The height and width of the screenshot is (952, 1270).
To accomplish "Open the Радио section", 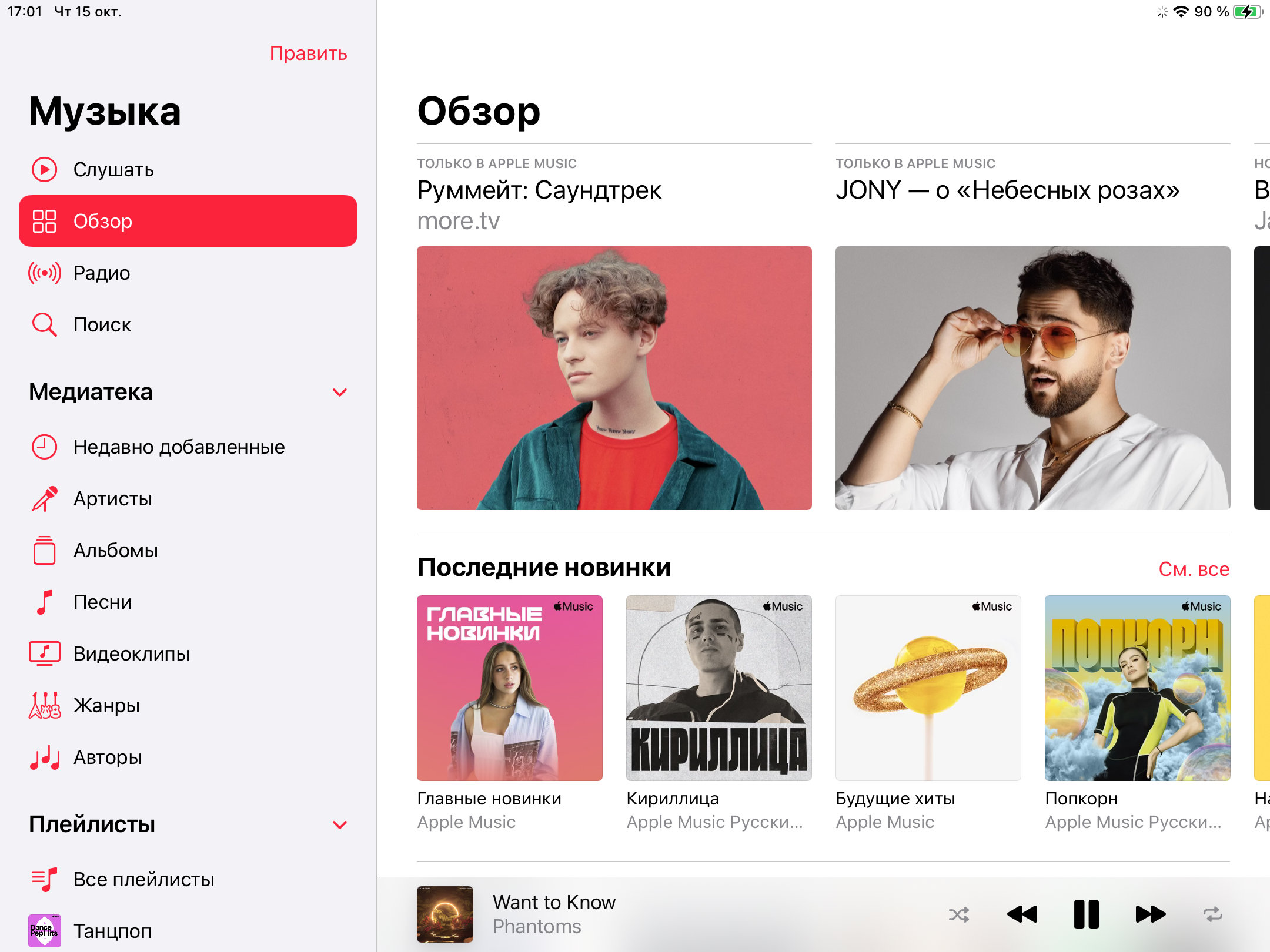I will pyautogui.click(x=188, y=273).
